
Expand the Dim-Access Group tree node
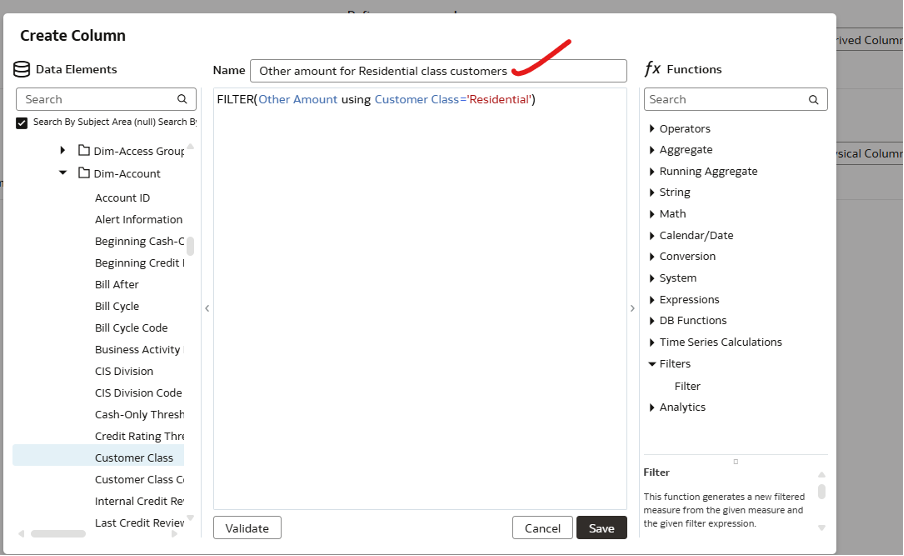[64, 151]
